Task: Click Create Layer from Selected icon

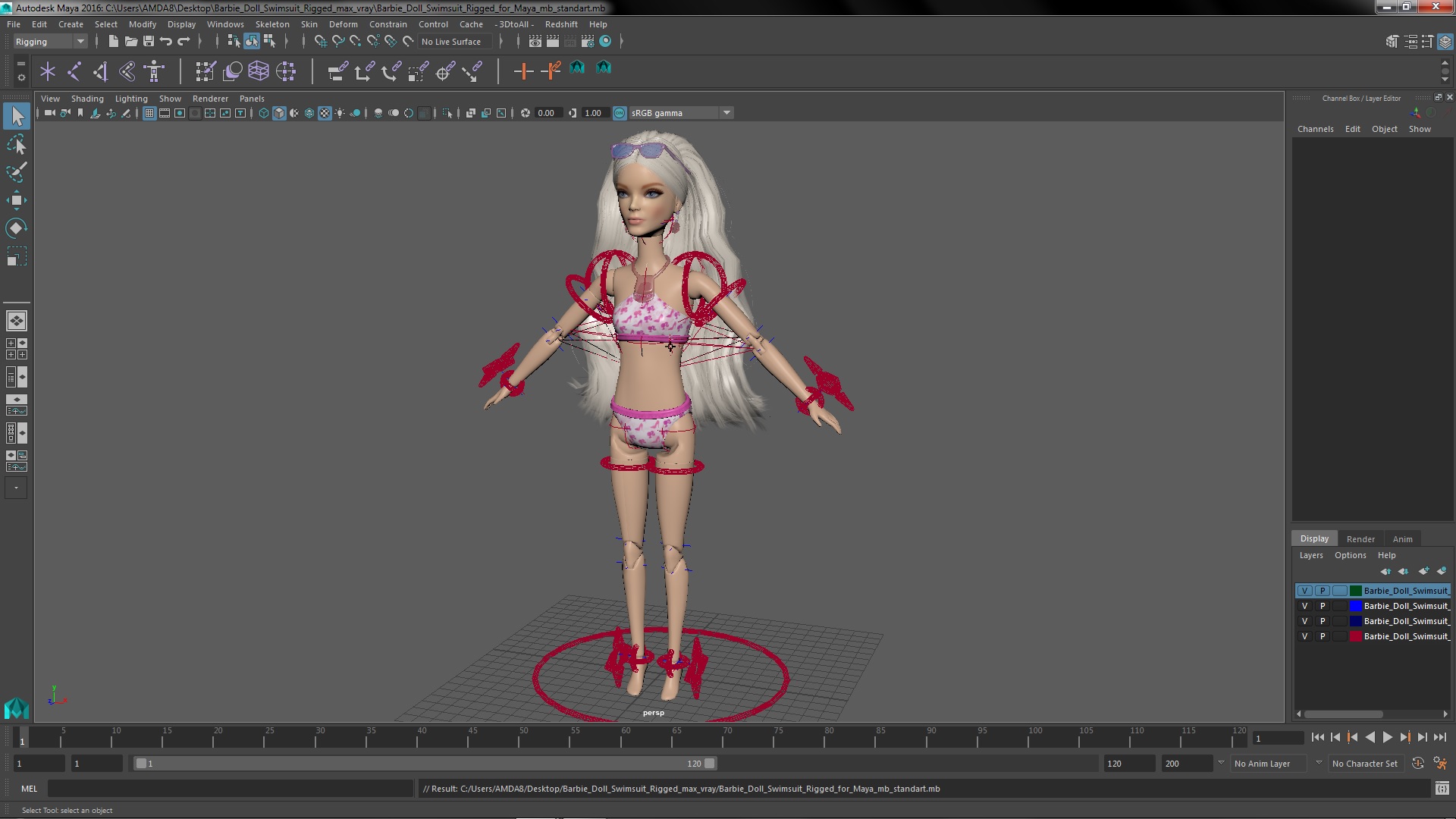Action: pyautogui.click(x=1442, y=571)
